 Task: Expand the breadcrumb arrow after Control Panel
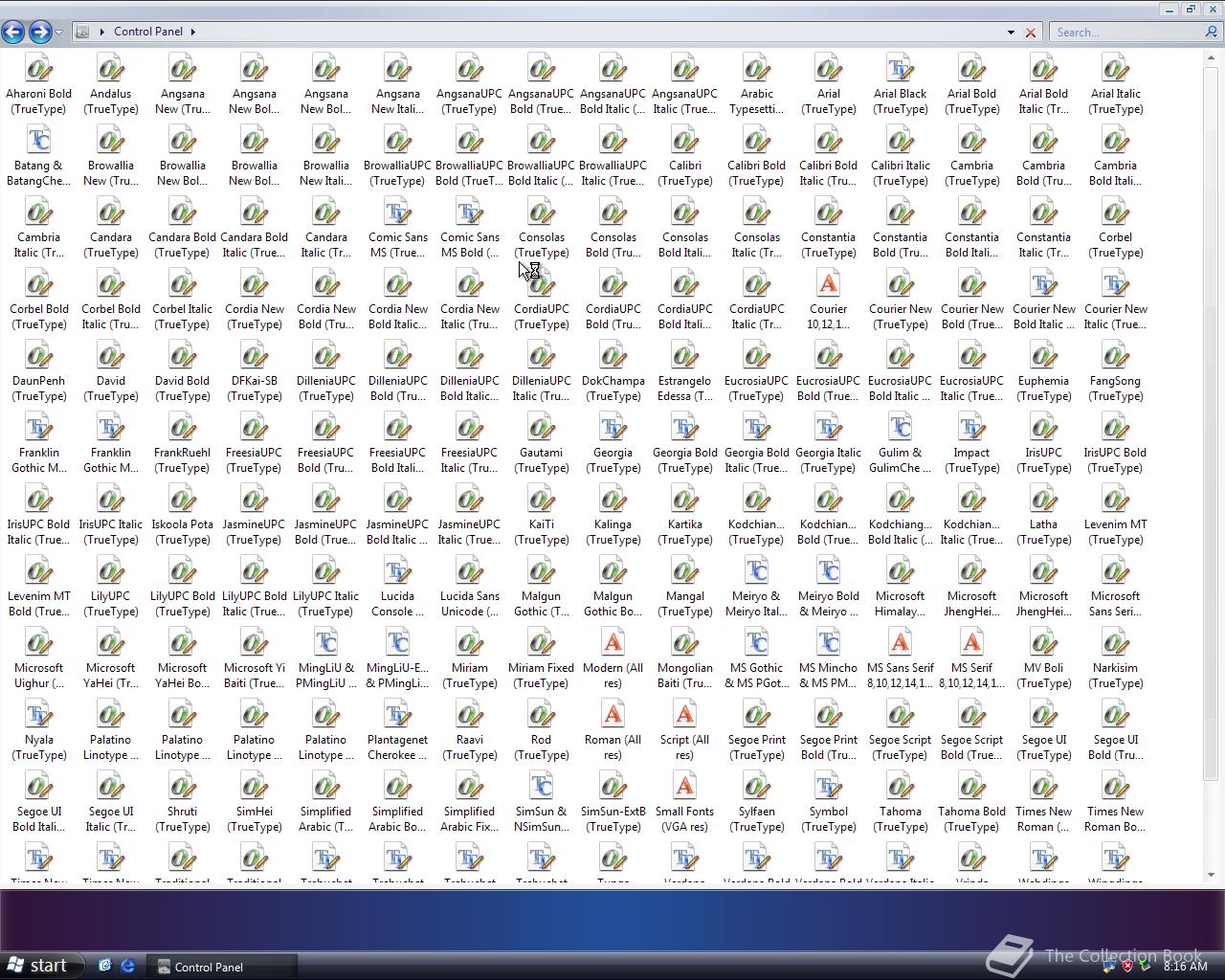click(193, 32)
